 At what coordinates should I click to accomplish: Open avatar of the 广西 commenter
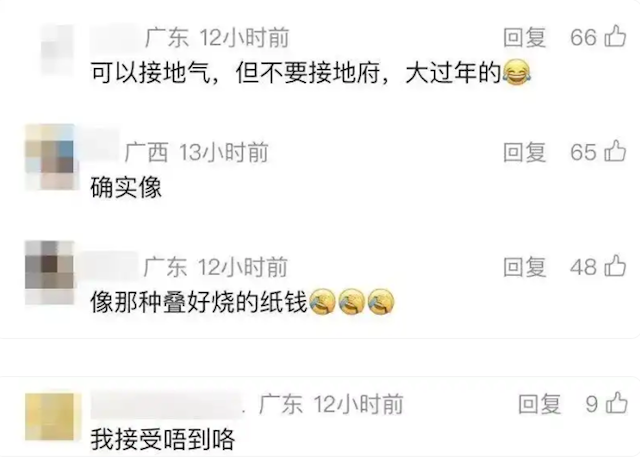(50, 158)
